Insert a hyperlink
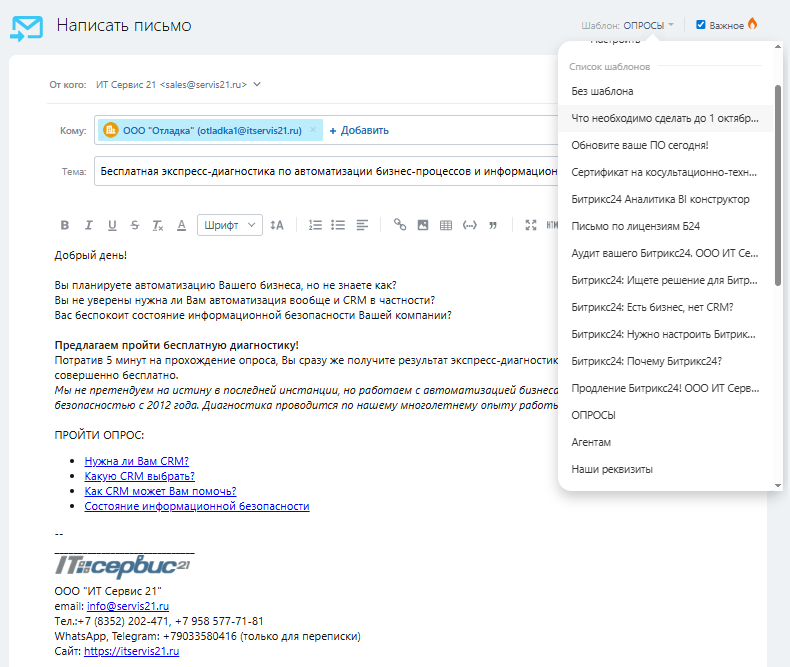 tap(400, 225)
